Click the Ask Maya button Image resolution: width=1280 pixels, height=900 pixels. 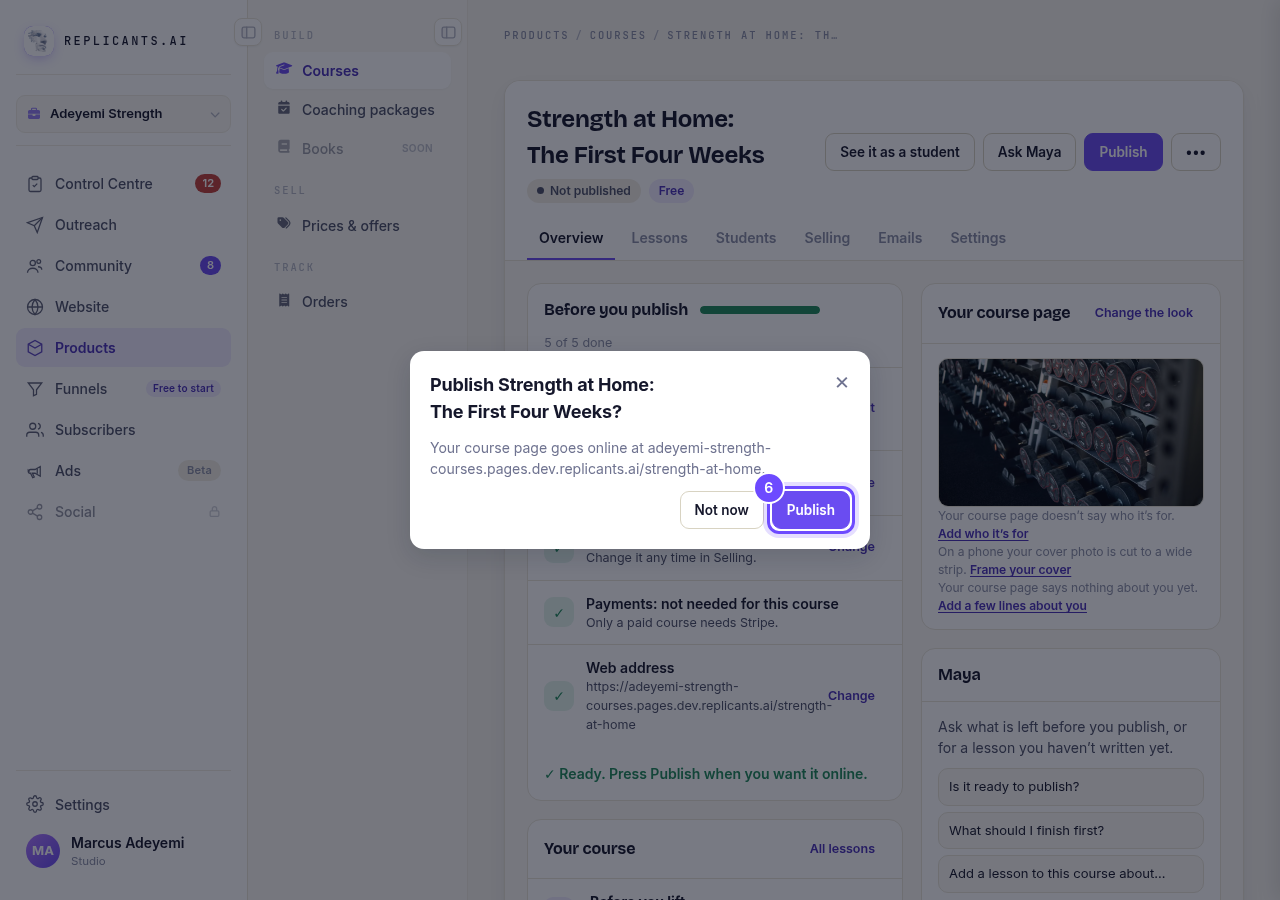[x=1029, y=152]
